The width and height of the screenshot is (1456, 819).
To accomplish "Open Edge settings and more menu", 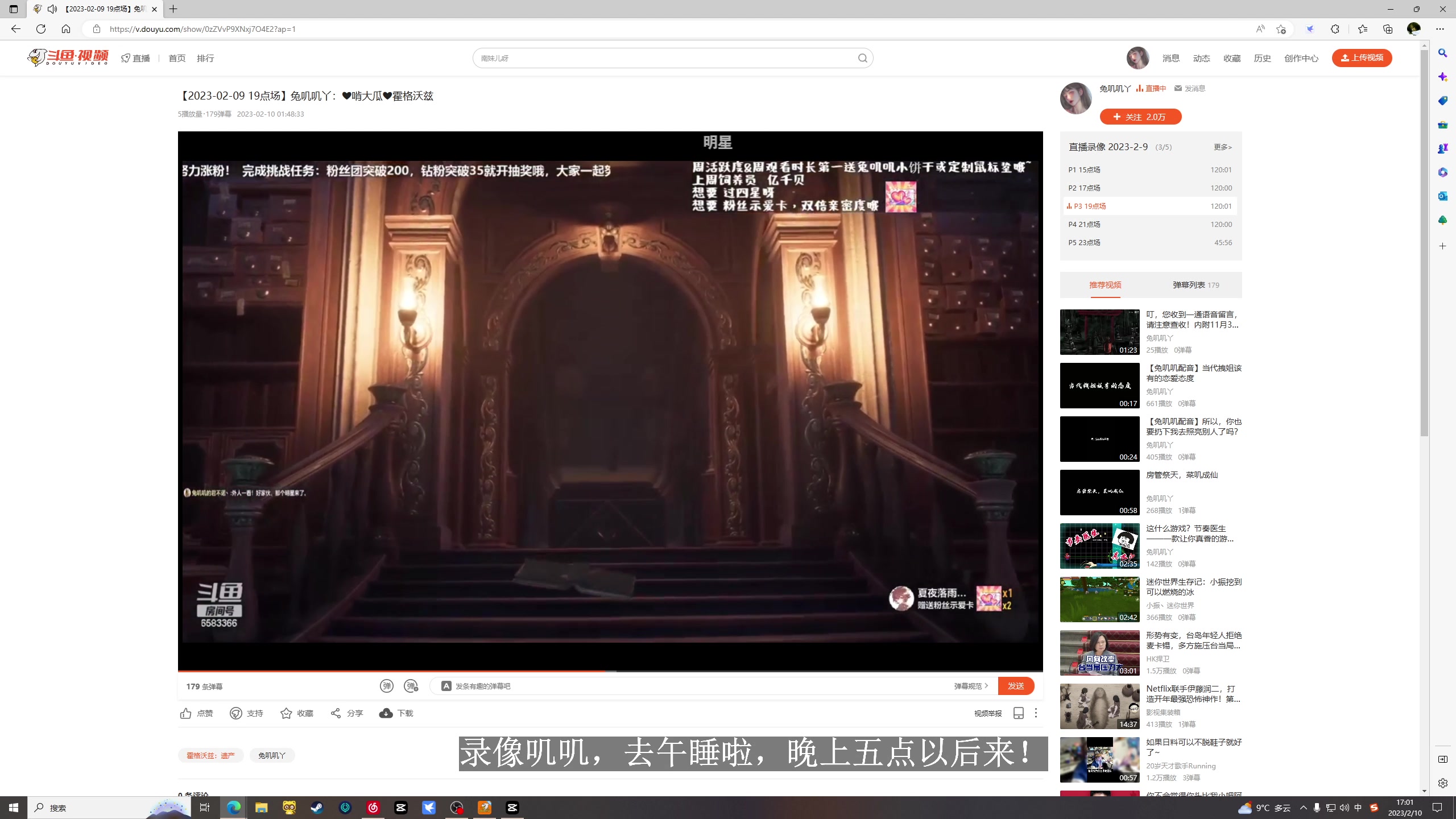I will click(1440, 29).
